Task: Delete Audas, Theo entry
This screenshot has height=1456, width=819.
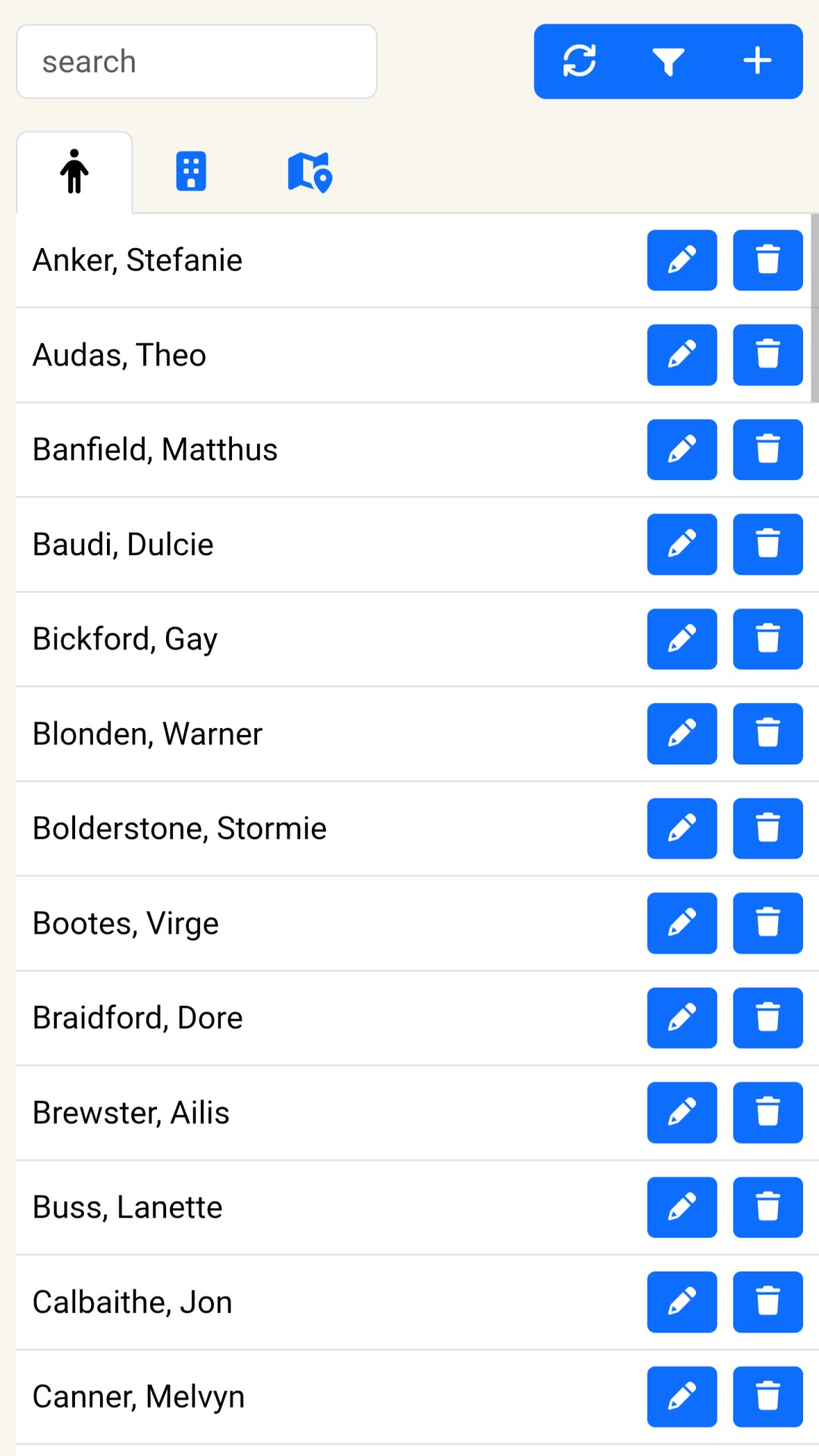Action: [x=767, y=355]
